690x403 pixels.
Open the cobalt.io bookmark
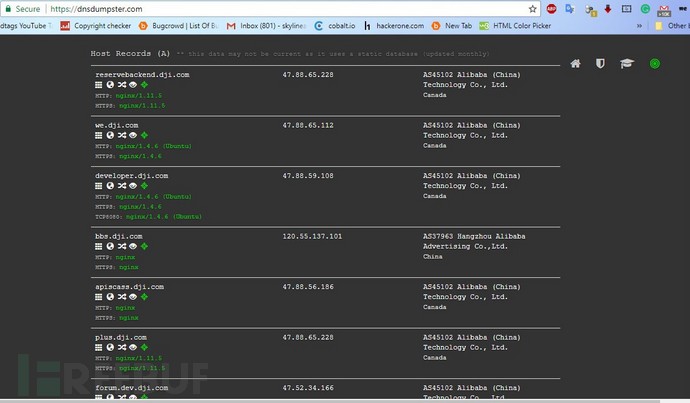tap(335, 26)
